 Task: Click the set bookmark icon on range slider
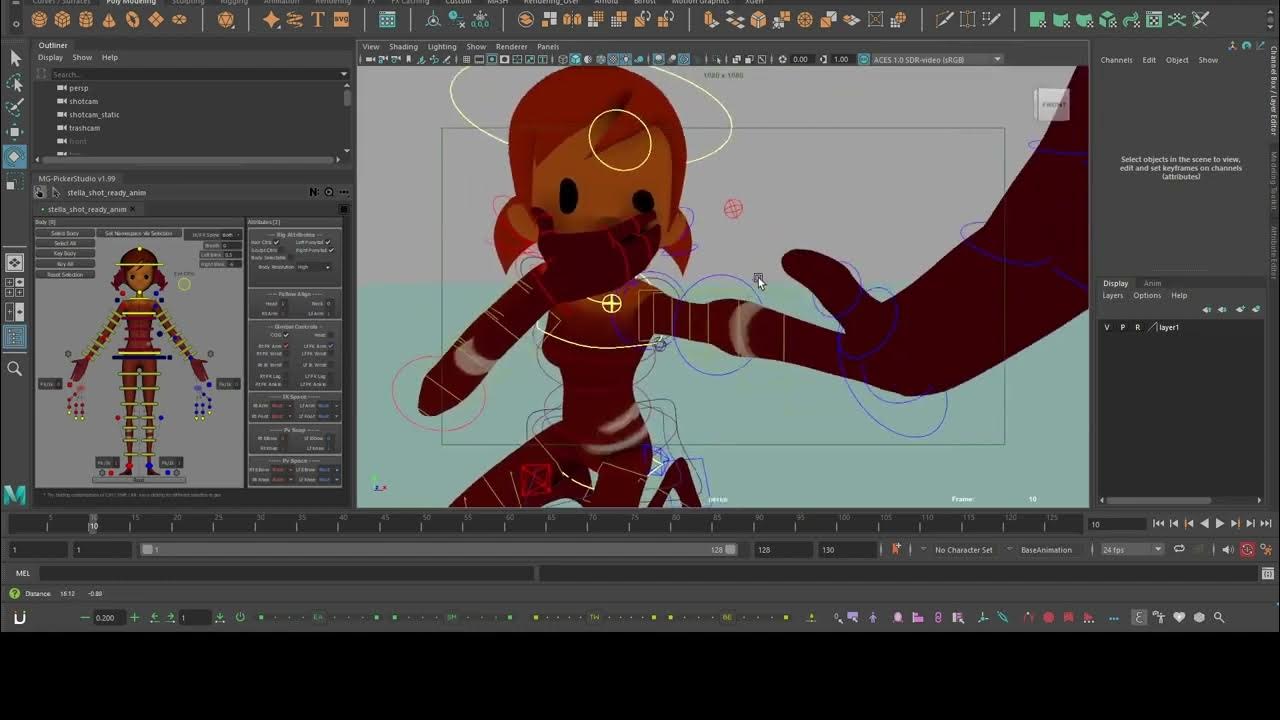[x=896, y=548]
